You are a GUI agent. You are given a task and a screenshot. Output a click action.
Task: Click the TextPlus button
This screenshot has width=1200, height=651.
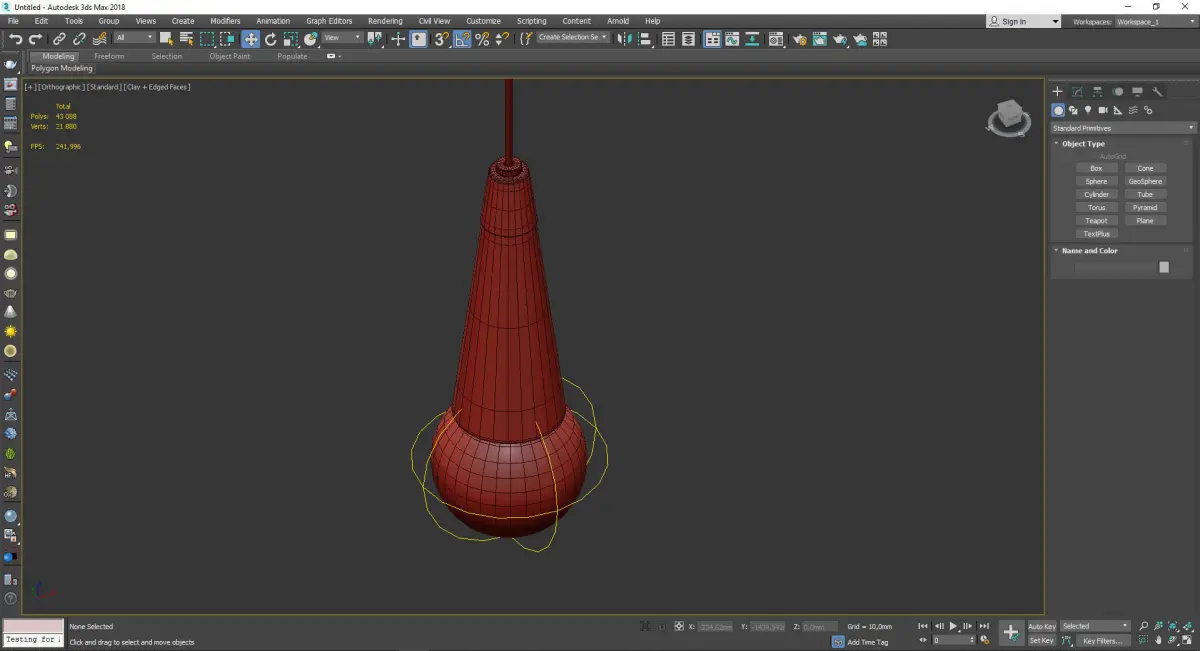click(1096, 234)
